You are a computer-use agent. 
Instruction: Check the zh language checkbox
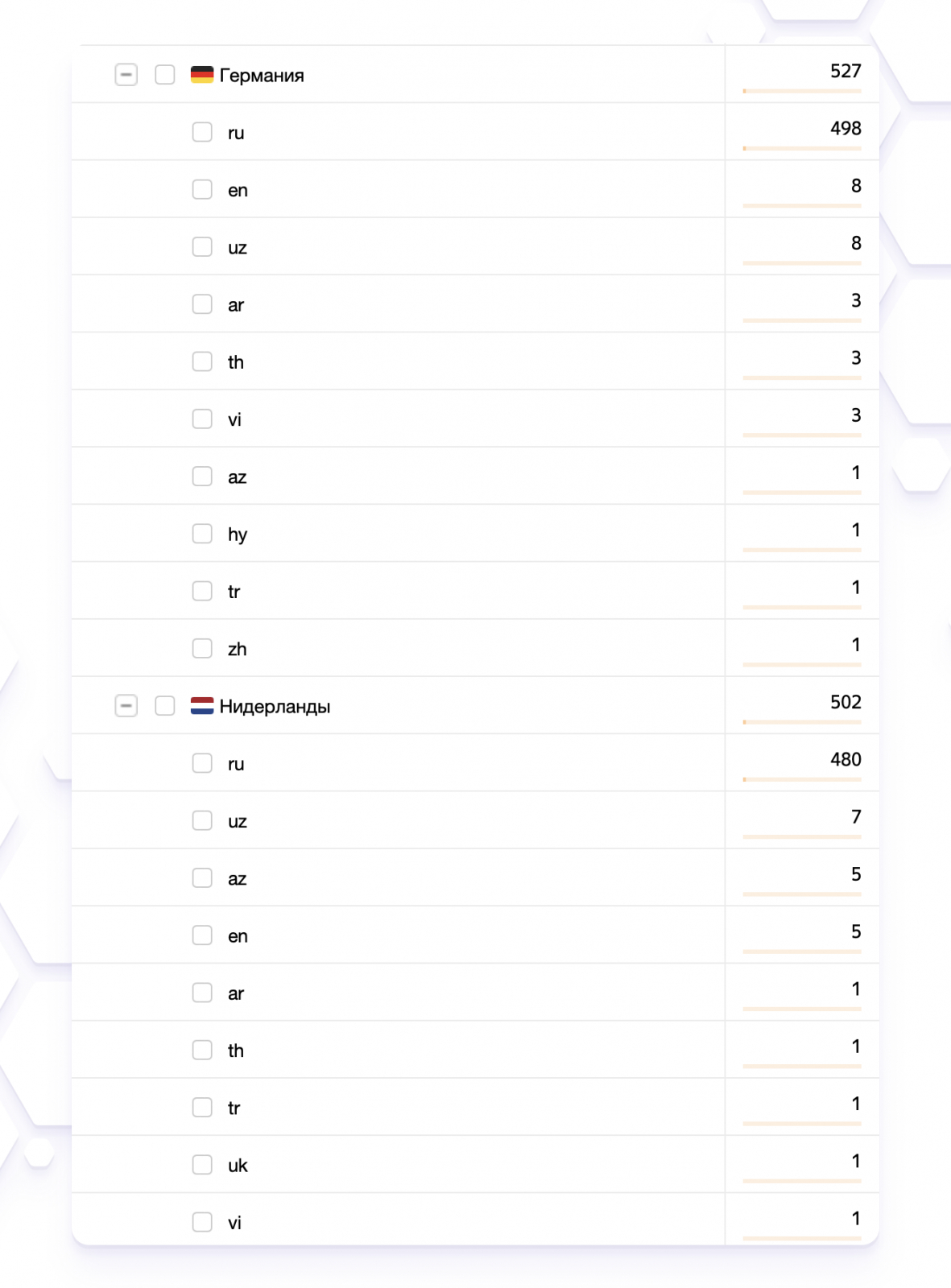pos(202,649)
